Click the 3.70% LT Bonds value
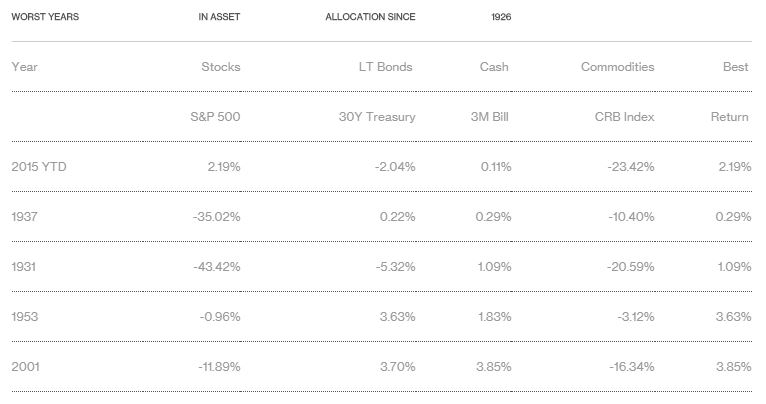The image size is (766, 404). click(x=397, y=367)
